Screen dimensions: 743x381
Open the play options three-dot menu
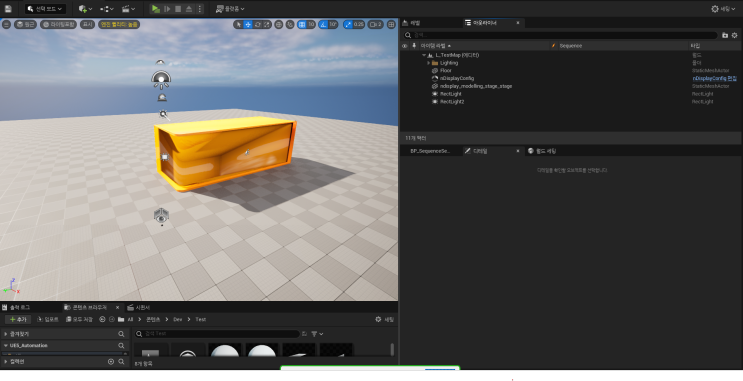(x=199, y=9)
